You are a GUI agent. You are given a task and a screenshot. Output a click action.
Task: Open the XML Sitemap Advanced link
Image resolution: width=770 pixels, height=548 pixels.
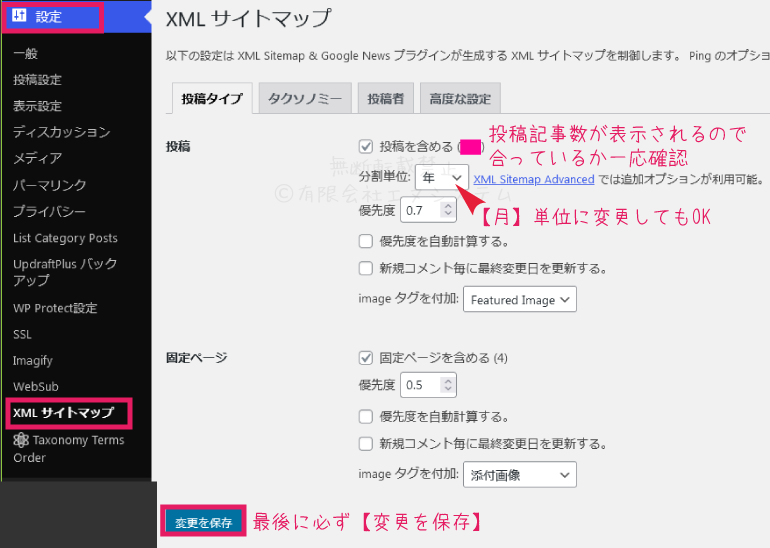pos(534,179)
